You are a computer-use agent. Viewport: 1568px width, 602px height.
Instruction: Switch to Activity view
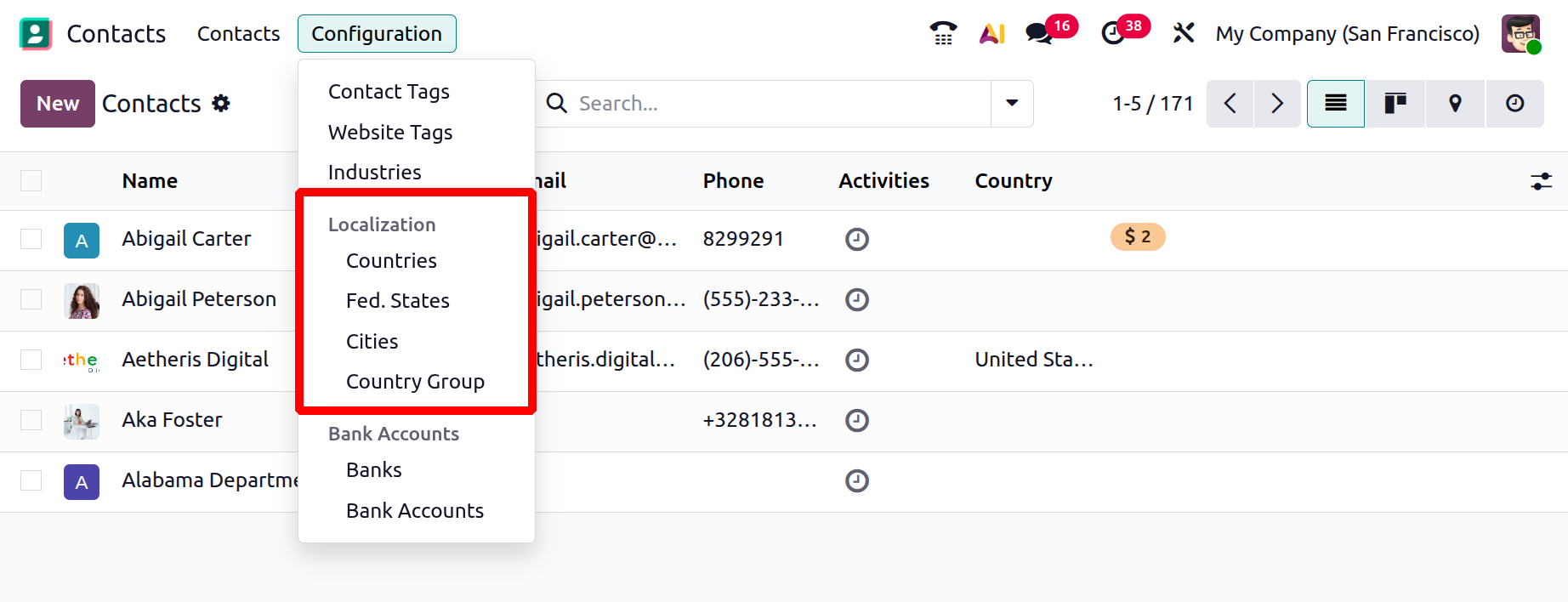point(1514,104)
